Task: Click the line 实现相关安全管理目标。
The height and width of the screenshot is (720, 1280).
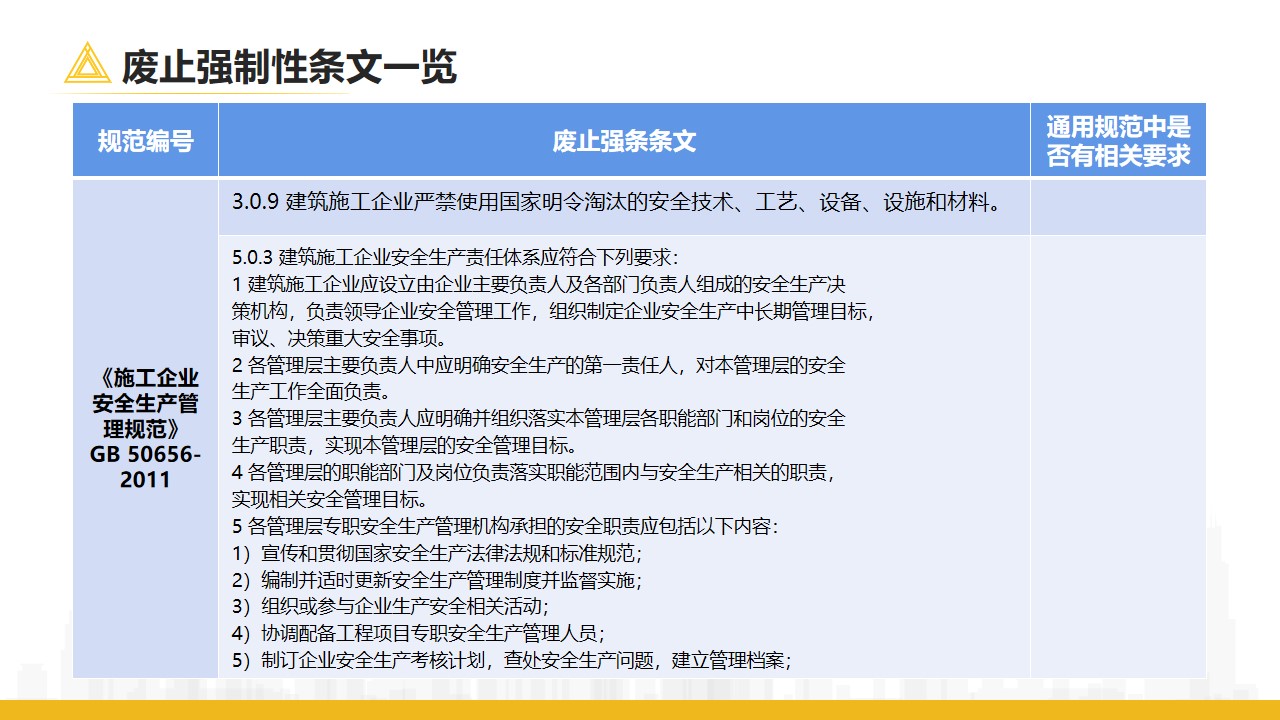Action: coord(330,499)
